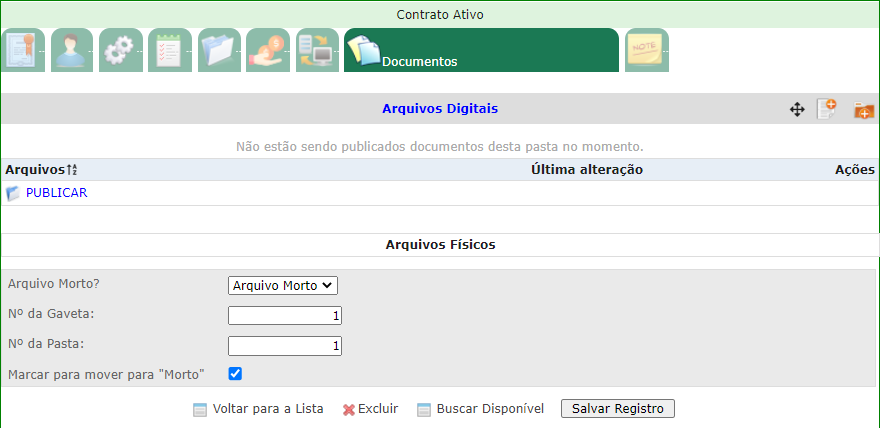880x428 pixels.
Task: Click the add new folder icon
Action: (x=863, y=110)
